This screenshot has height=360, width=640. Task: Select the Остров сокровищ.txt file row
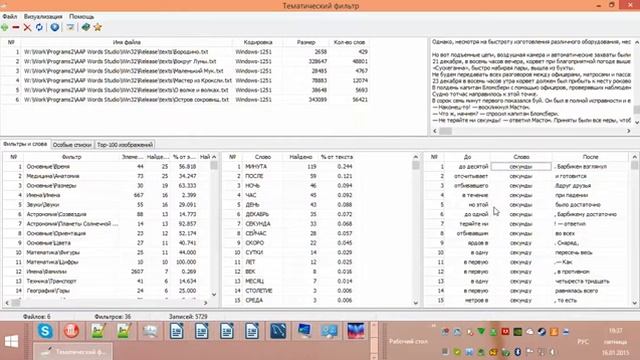(186, 100)
